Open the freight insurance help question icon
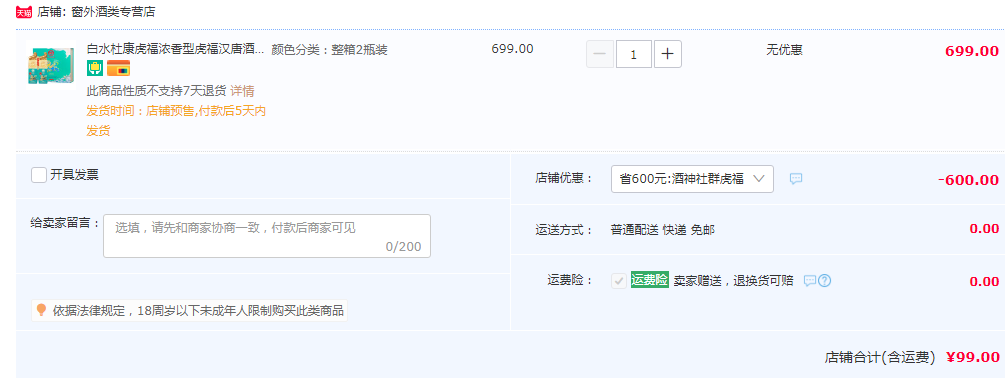This screenshot has width=1005, height=378. point(824,281)
